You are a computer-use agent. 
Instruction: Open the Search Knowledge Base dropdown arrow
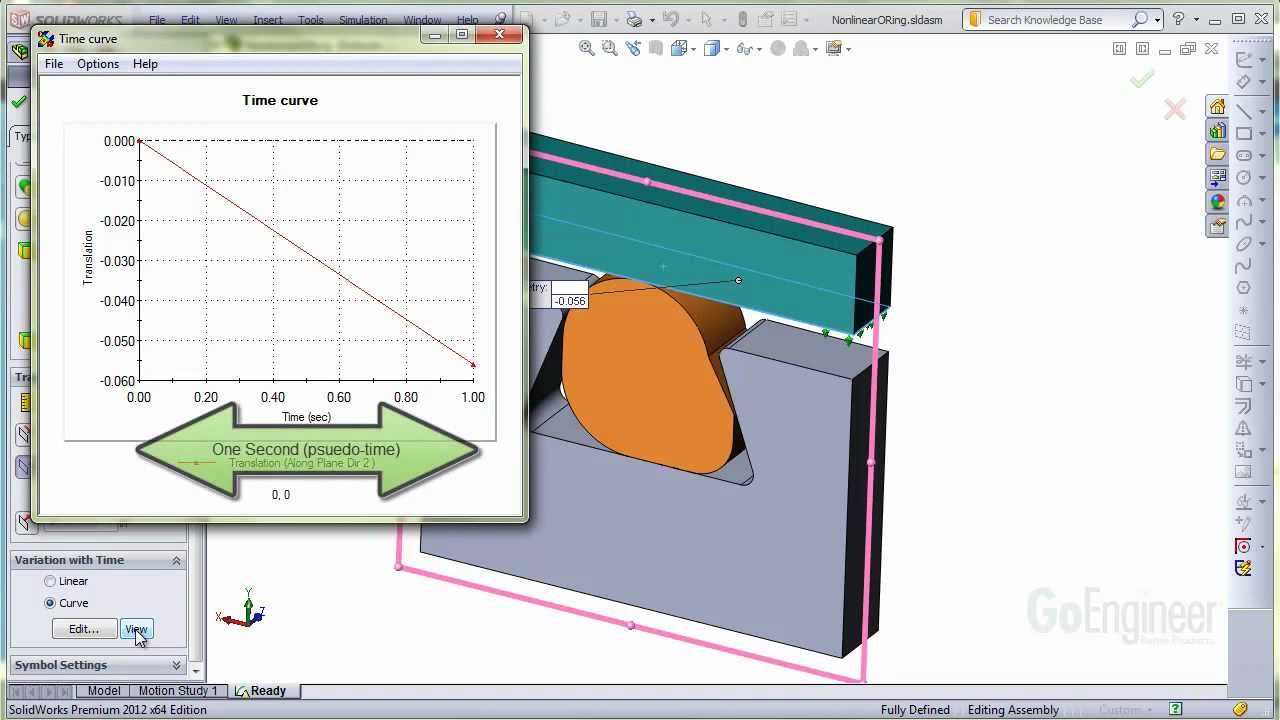(1157, 19)
